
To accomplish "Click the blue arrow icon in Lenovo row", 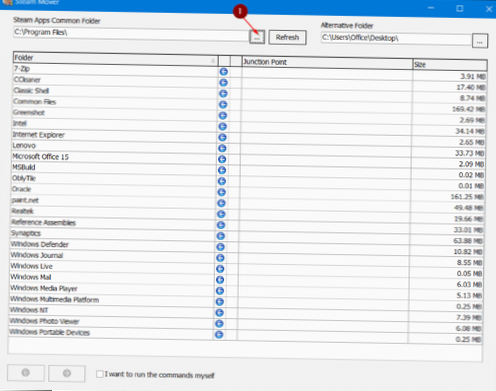I will (x=222, y=148).
